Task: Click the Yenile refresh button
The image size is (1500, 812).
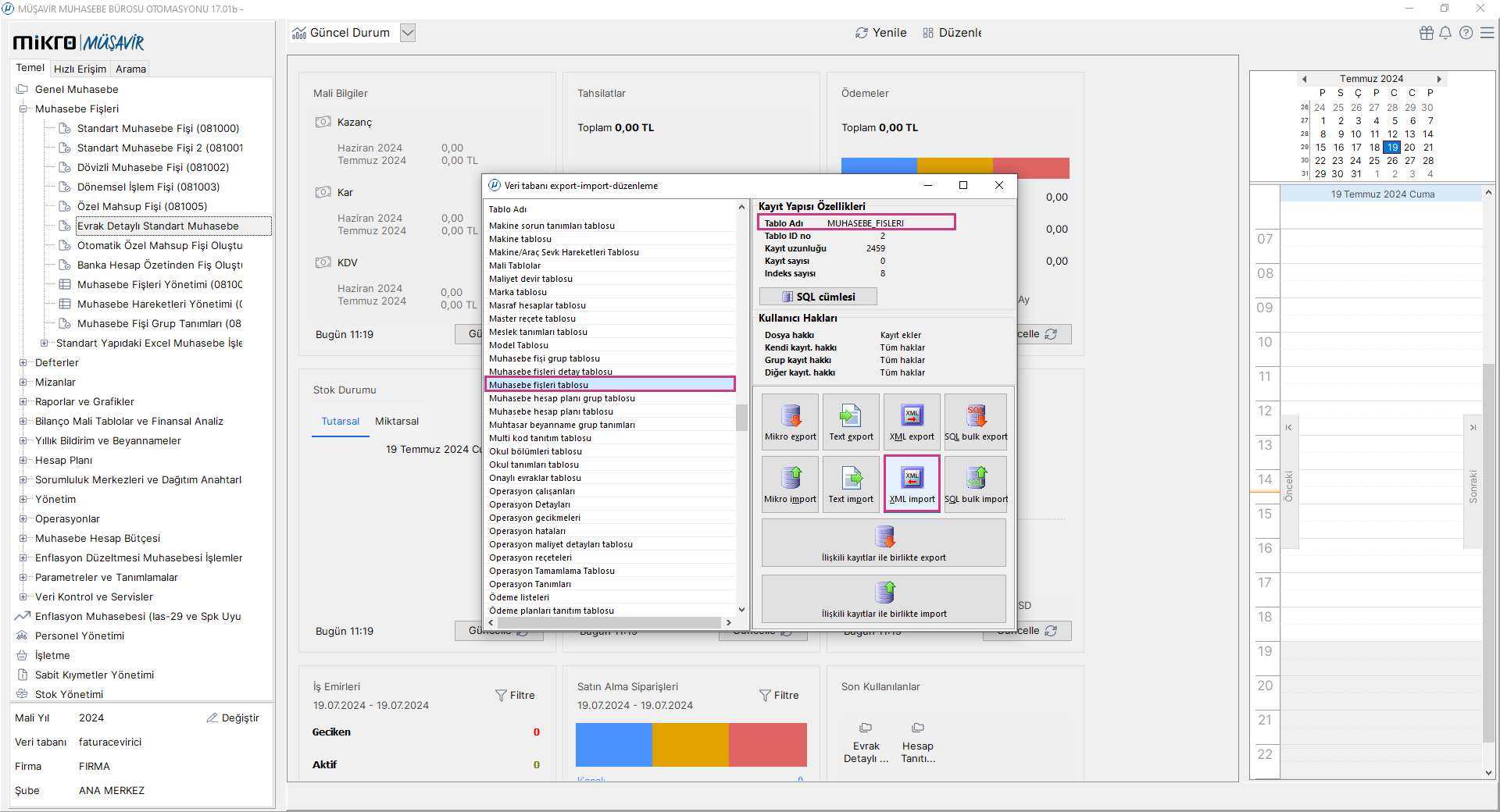Action: [x=881, y=33]
